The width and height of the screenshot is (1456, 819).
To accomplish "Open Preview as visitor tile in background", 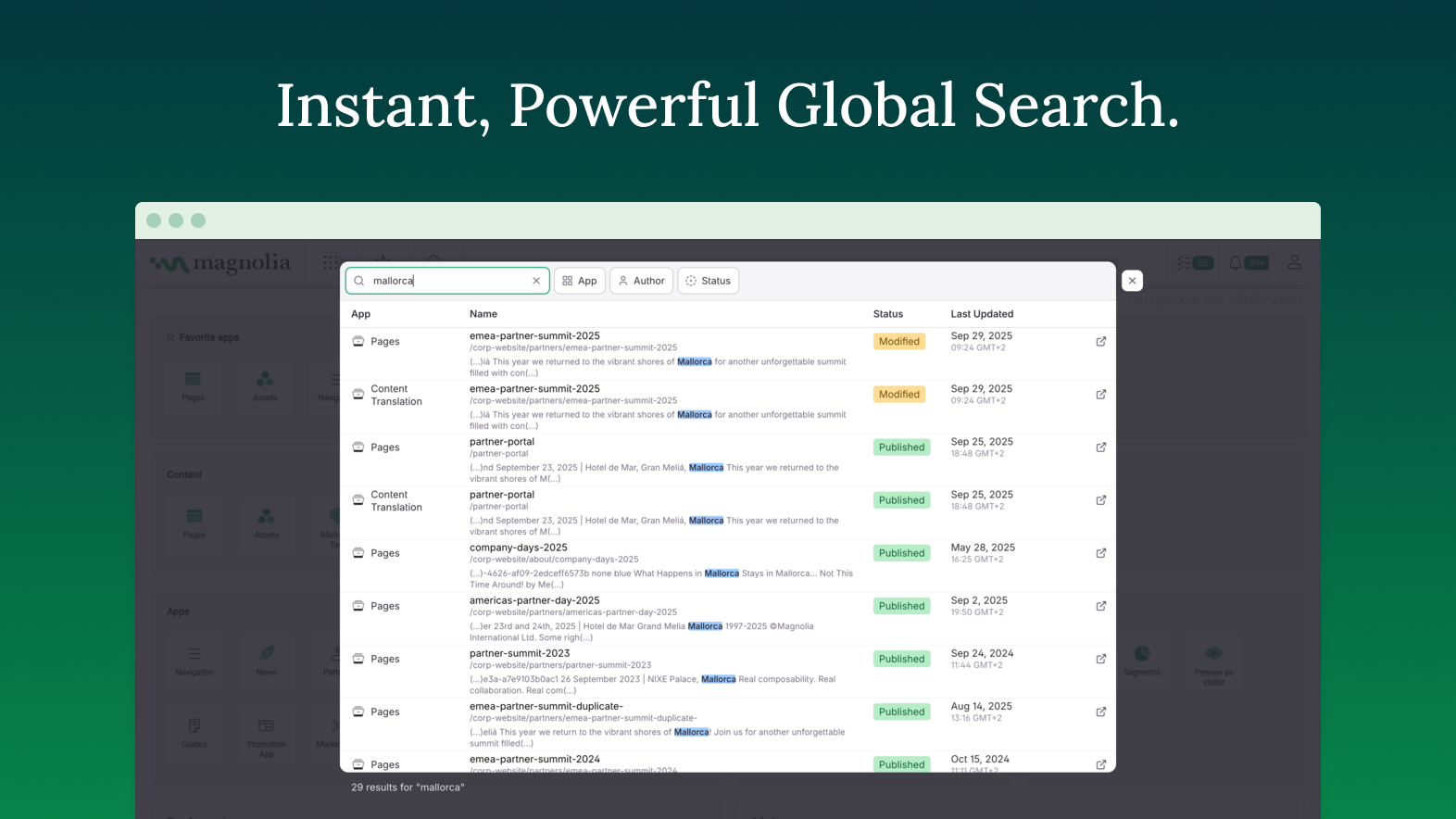I will (1213, 665).
